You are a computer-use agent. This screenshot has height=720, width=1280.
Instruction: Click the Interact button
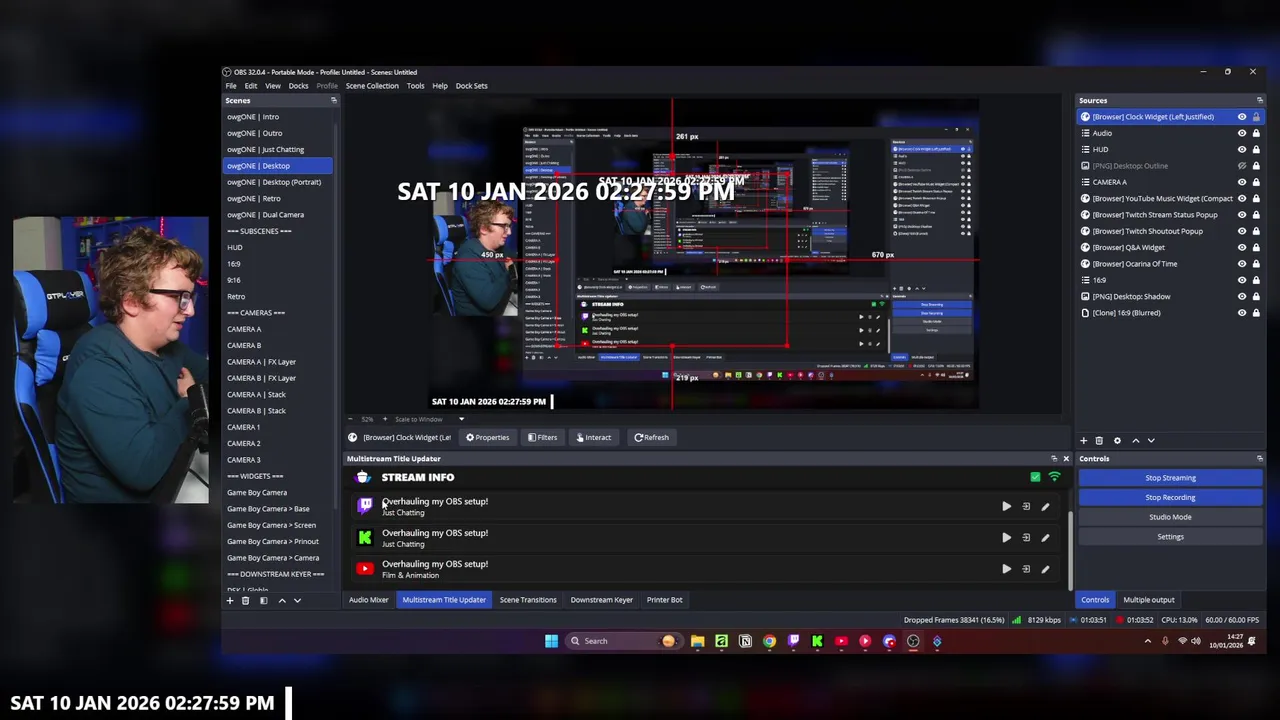(x=593, y=437)
